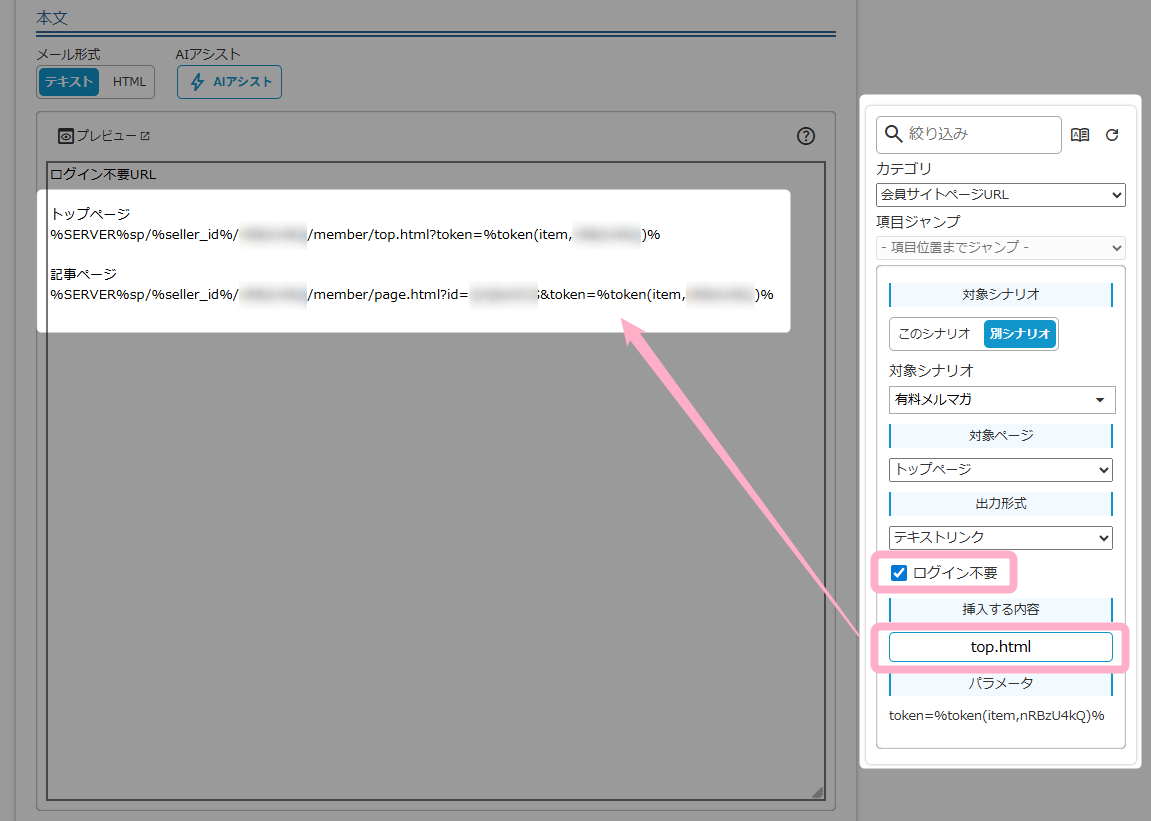Uncheck the ログイン不要 checkbox
Image resolution: width=1151 pixels, height=821 pixels.
[899, 573]
